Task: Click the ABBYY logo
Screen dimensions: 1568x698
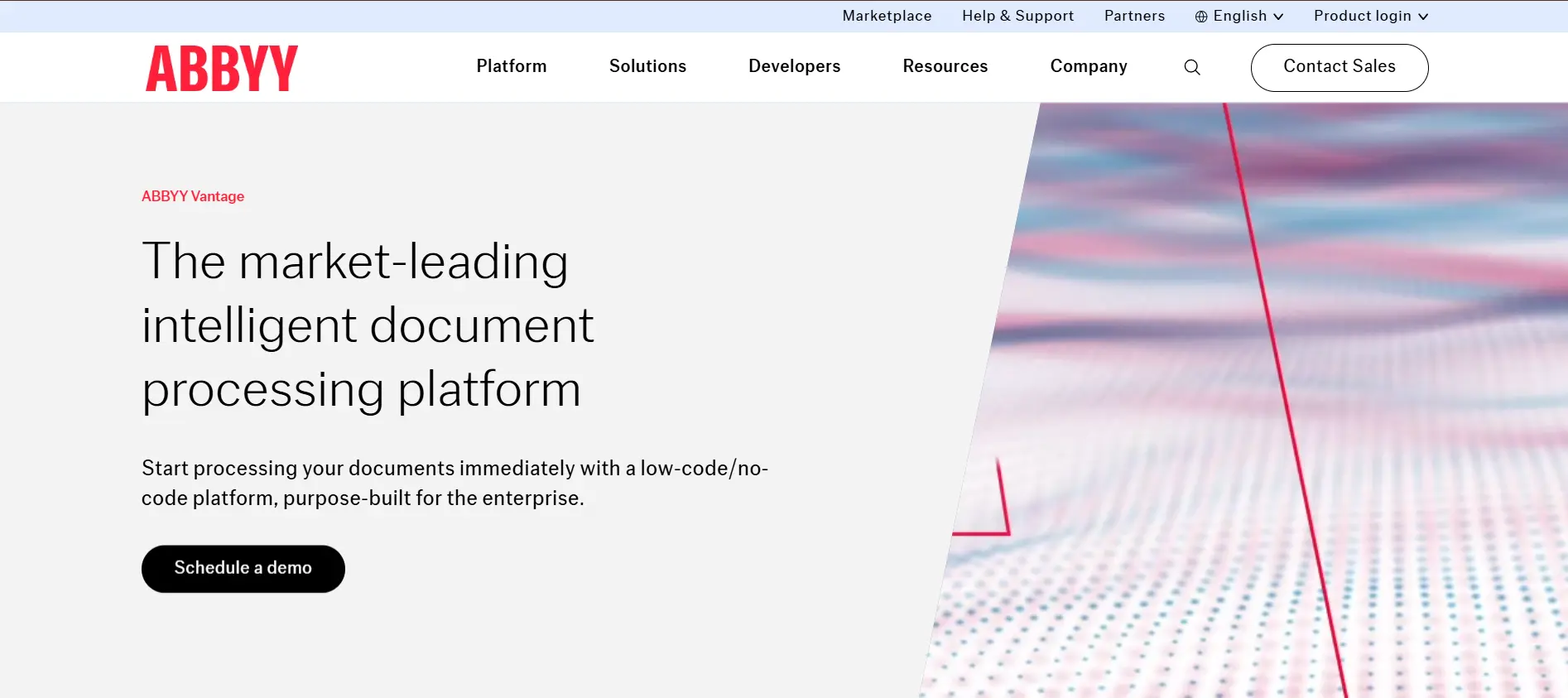Action: 222,68
